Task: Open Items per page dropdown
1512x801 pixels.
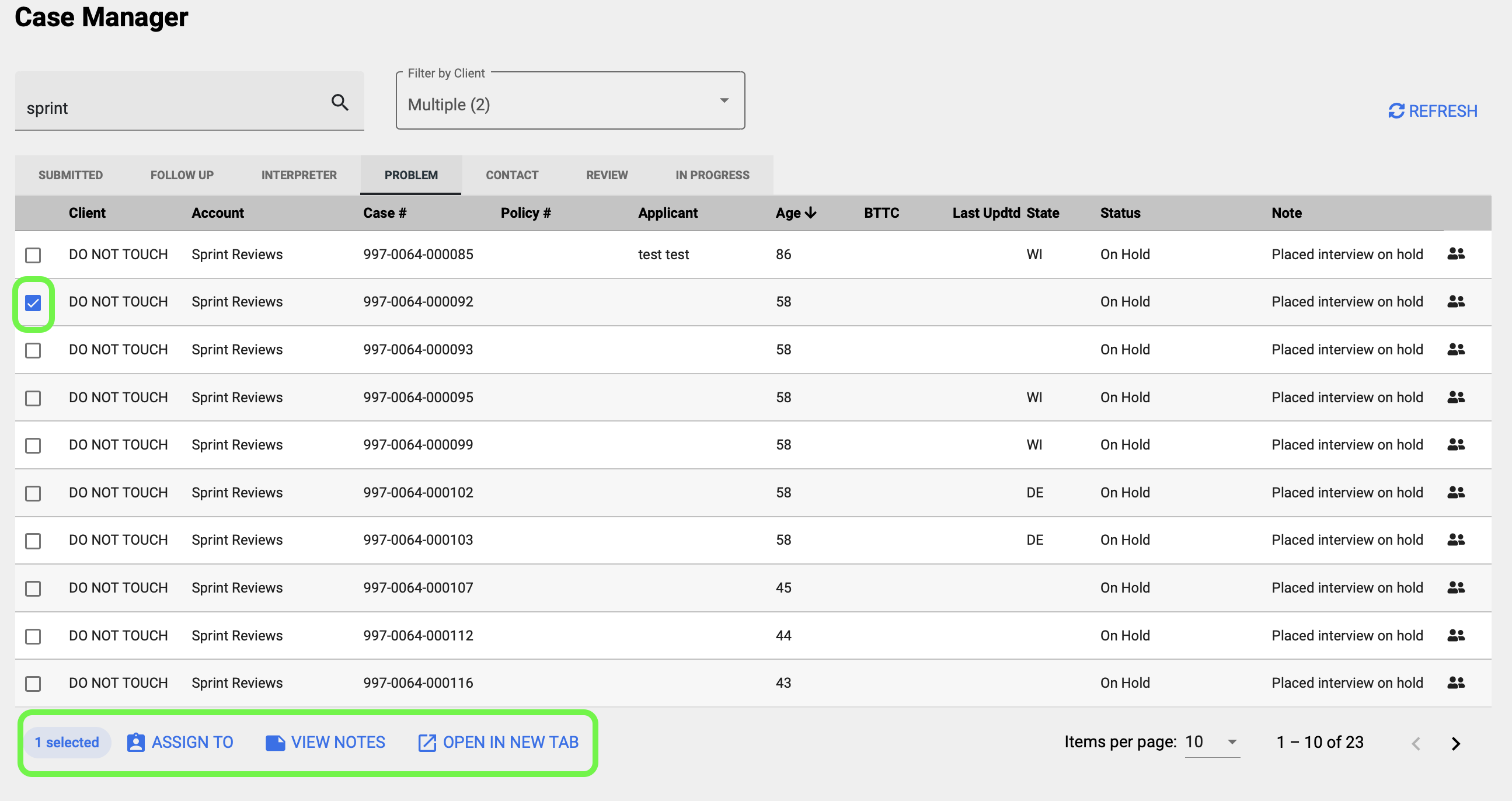Action: [1212, 742]
